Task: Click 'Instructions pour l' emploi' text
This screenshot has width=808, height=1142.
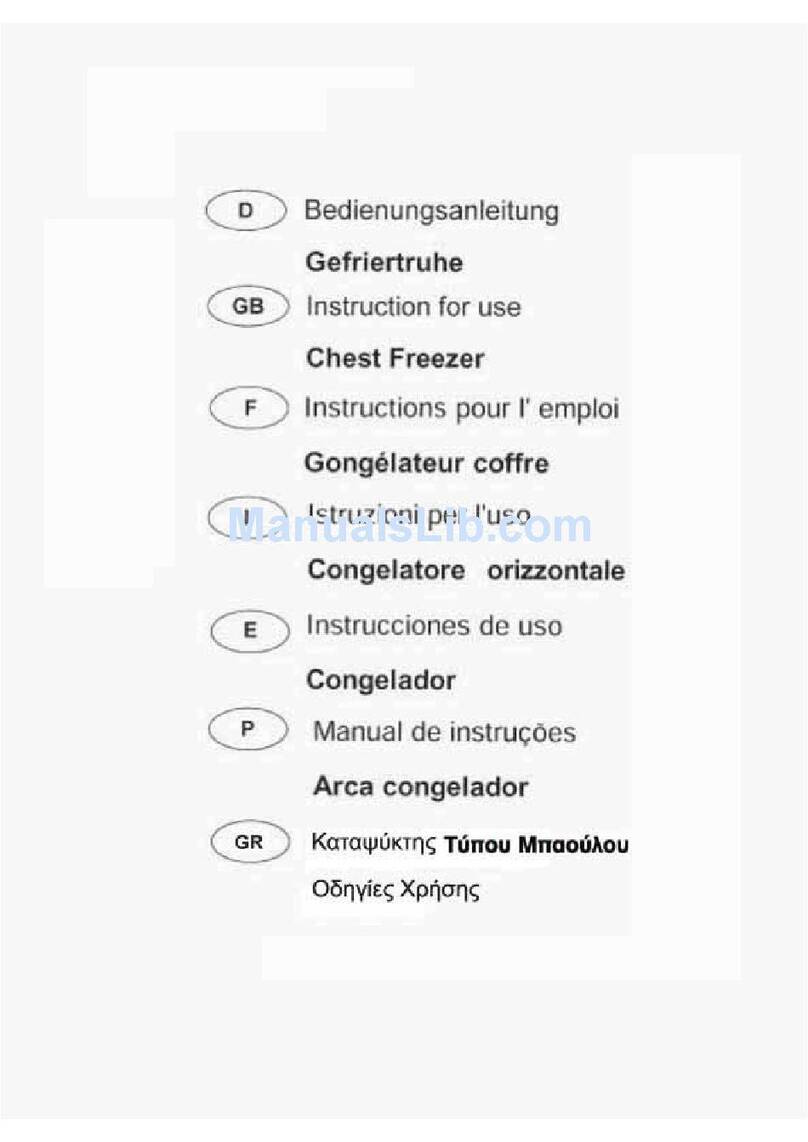Action: pos(462,409)
